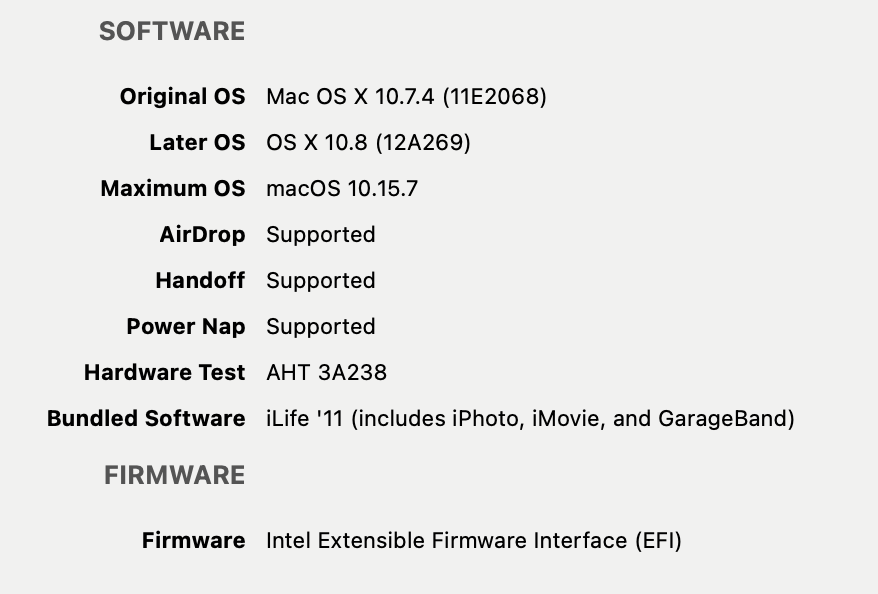Click the Later OS label
Screen dimensions: 878x594
[197, 143]
